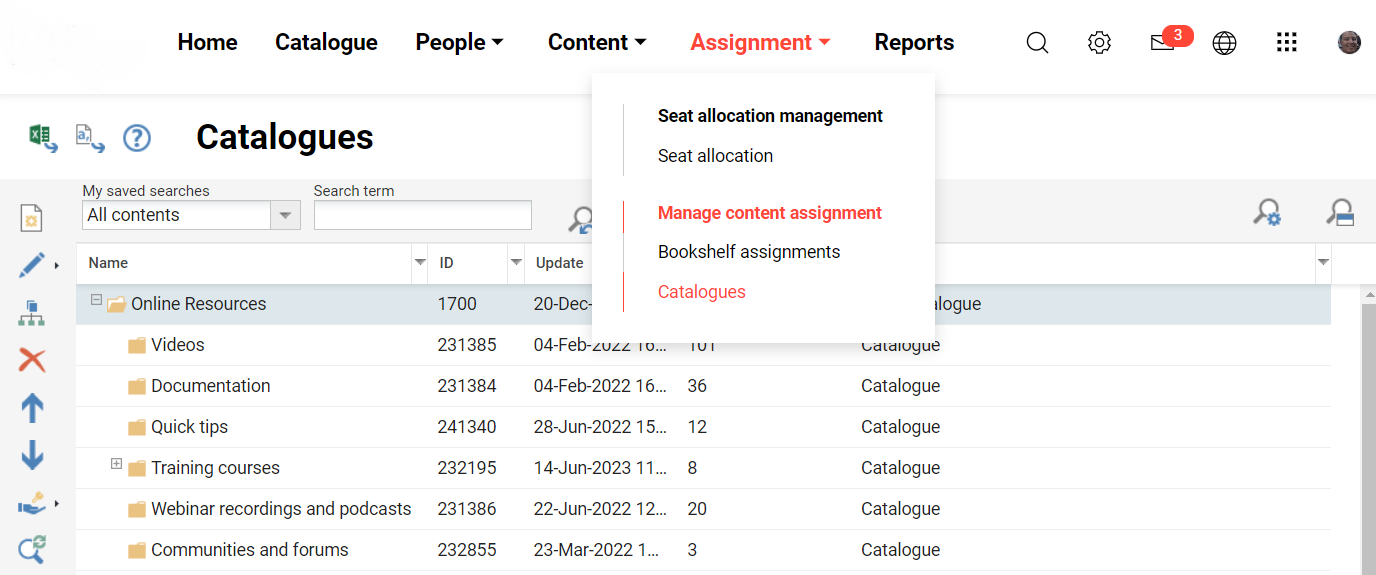The image size is (1376, 575).
Task: Open the help question mark icon
Action: pyautogui.click(x=137, y=138)
